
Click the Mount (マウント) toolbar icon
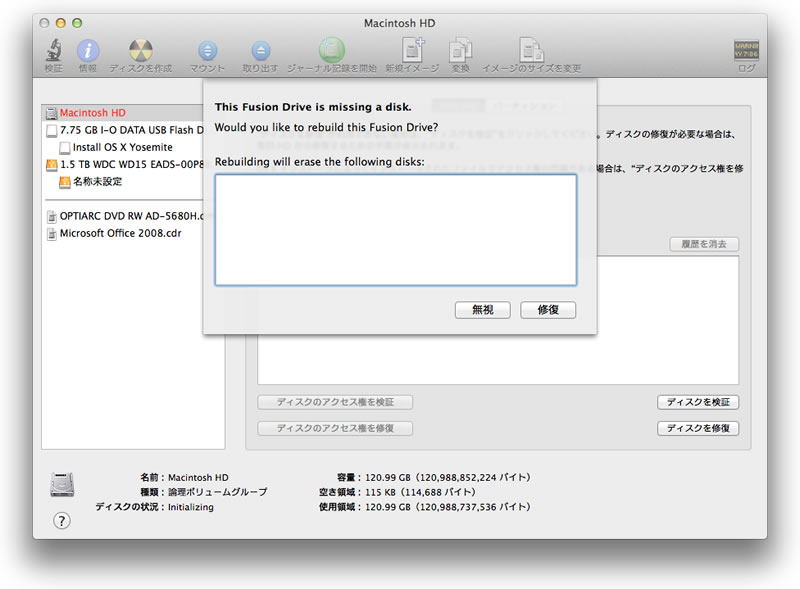(207, 51)
